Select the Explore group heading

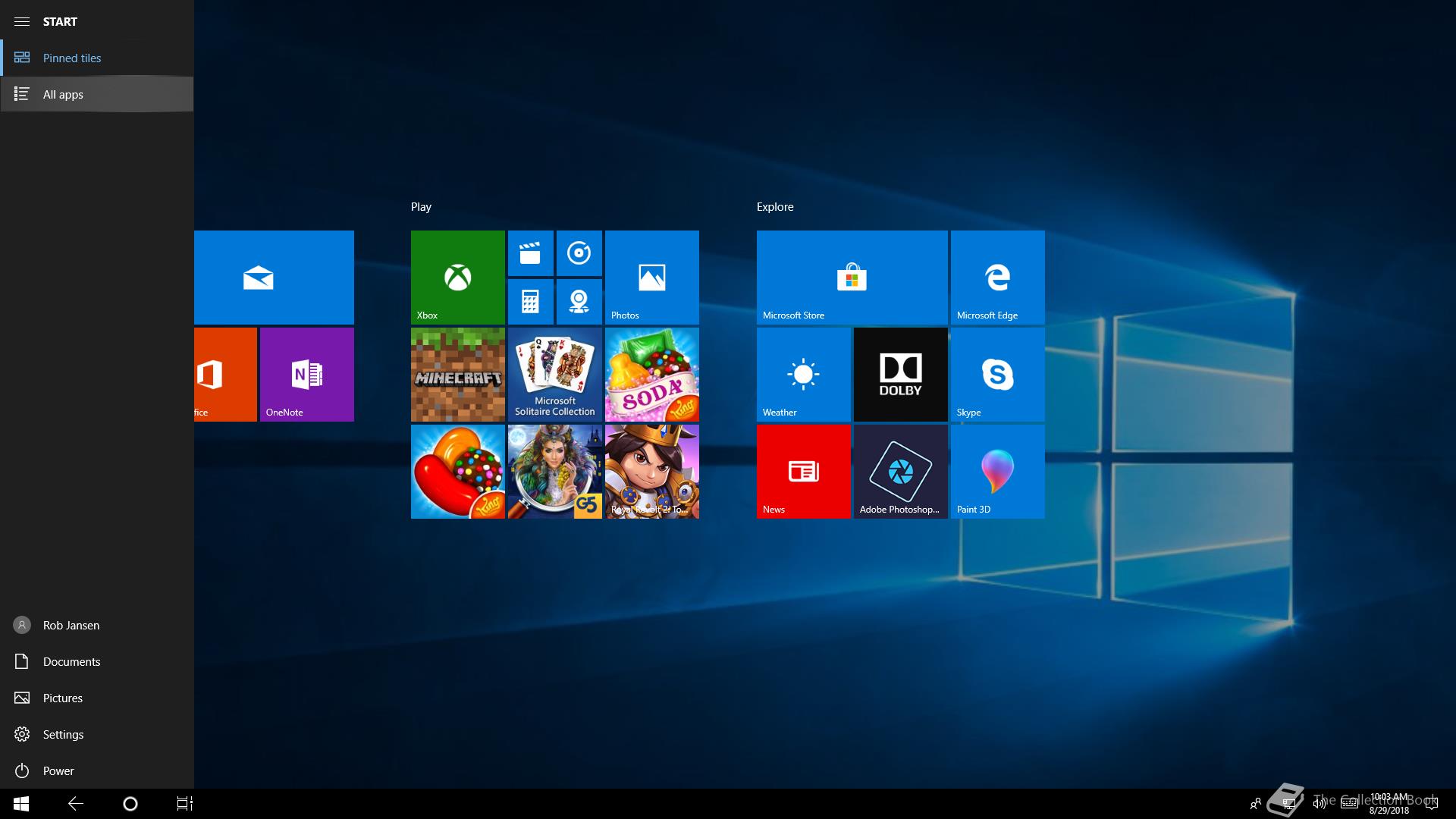pyautogui.click(x=775, y=206)
